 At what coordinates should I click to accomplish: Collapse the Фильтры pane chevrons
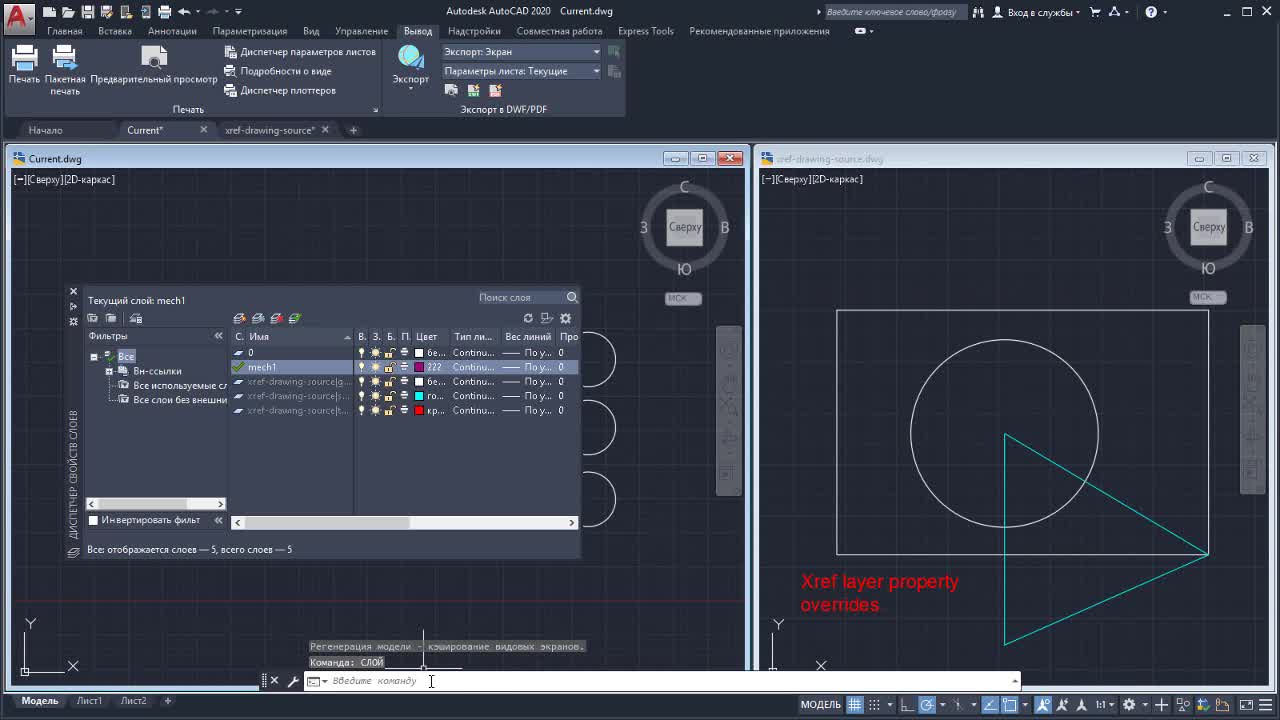tap(218, 336)
